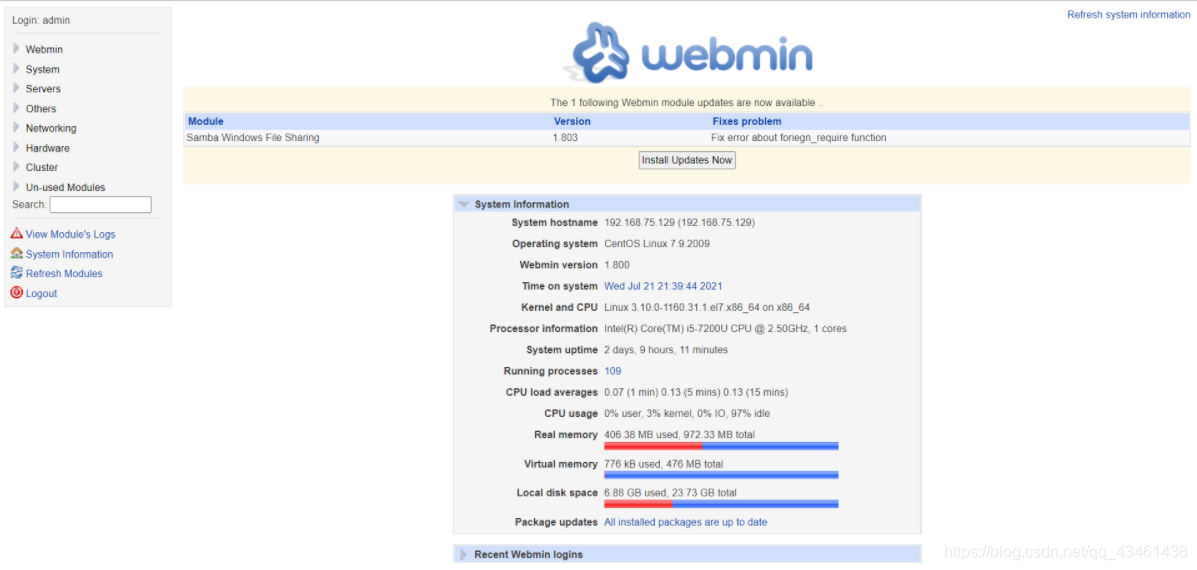
Task: Click the Fixes problem column header
Action: [x=747, y=121]
